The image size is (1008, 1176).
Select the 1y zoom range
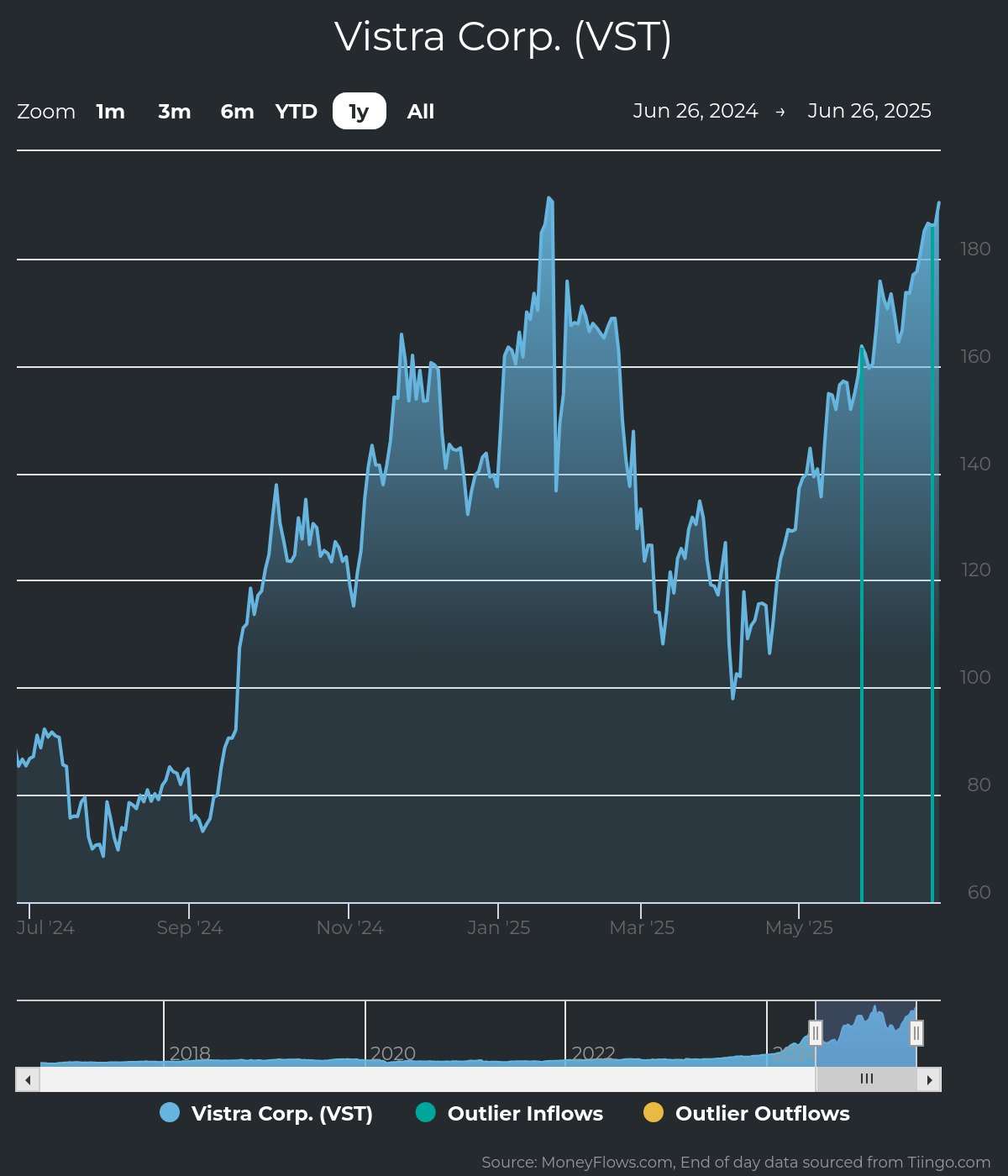tap(360, 112)
